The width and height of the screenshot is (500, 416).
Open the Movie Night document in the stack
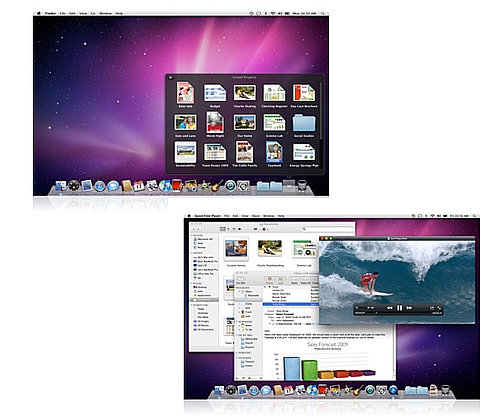(x=215, y=124)
